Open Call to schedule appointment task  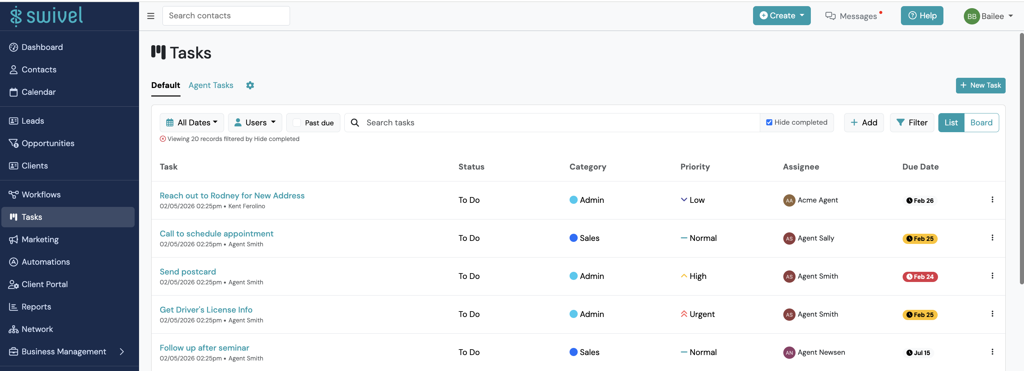point(217,234)
